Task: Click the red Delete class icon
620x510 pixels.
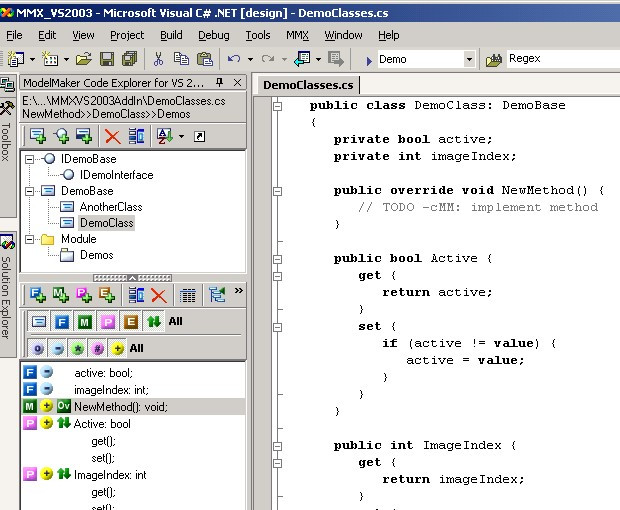Action: click(113, 137)
